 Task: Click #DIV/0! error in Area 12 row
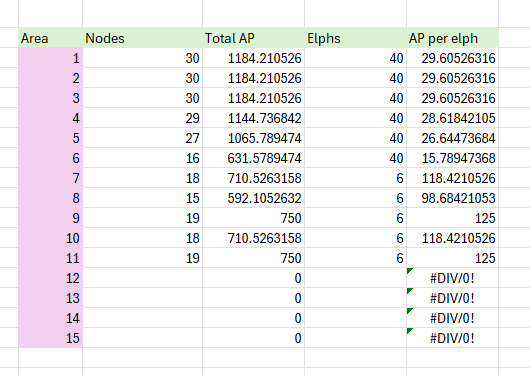[453, 278]
